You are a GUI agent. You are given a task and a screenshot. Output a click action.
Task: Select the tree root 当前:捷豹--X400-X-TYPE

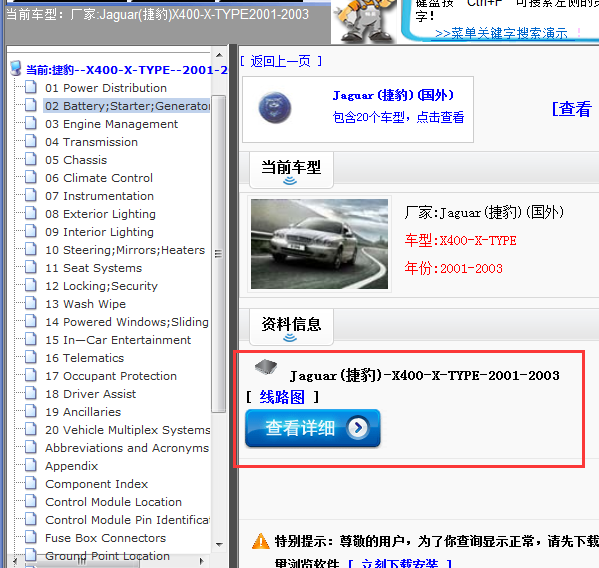126,70
